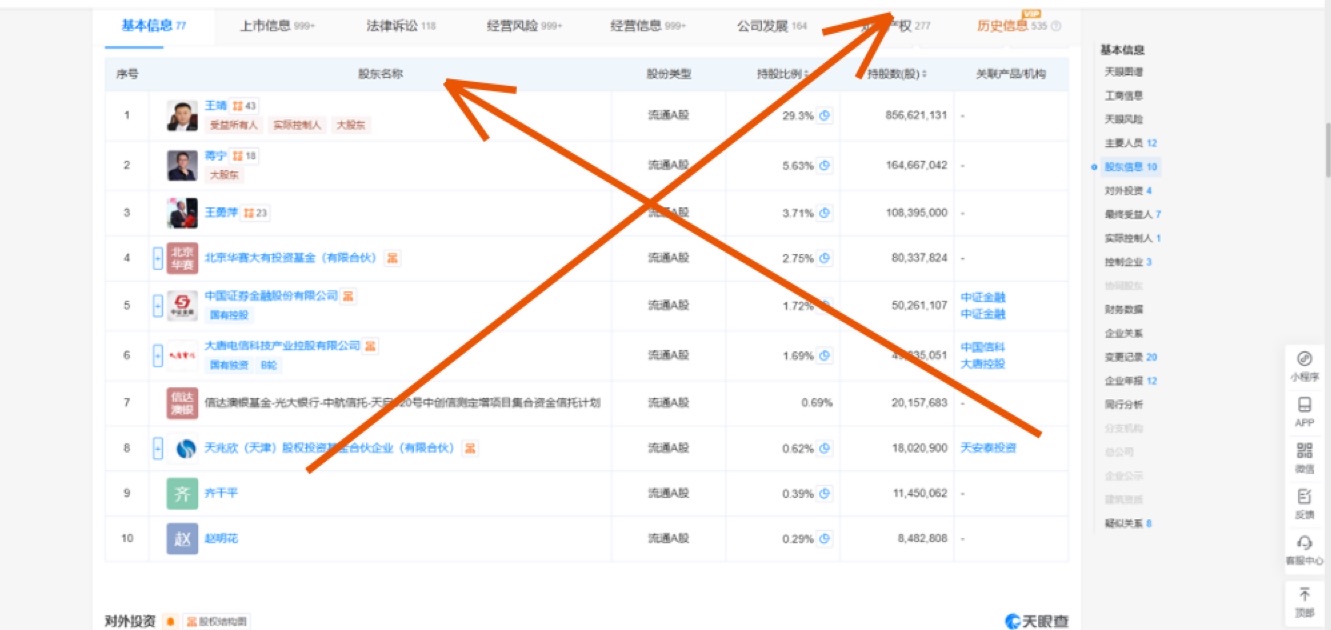Switch to 上市信息 tab
This screenshot has height=630, width=1331.
pos(278,26)
